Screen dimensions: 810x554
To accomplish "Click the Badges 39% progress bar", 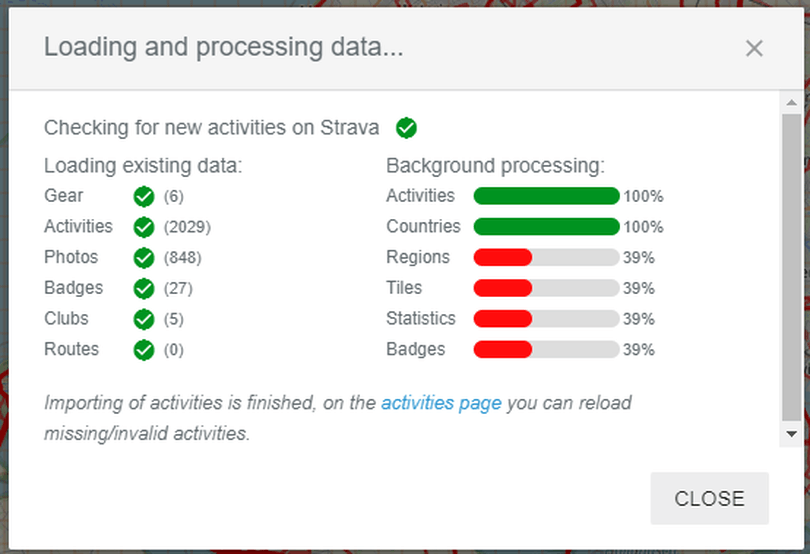I will click(x=546, y=350).
